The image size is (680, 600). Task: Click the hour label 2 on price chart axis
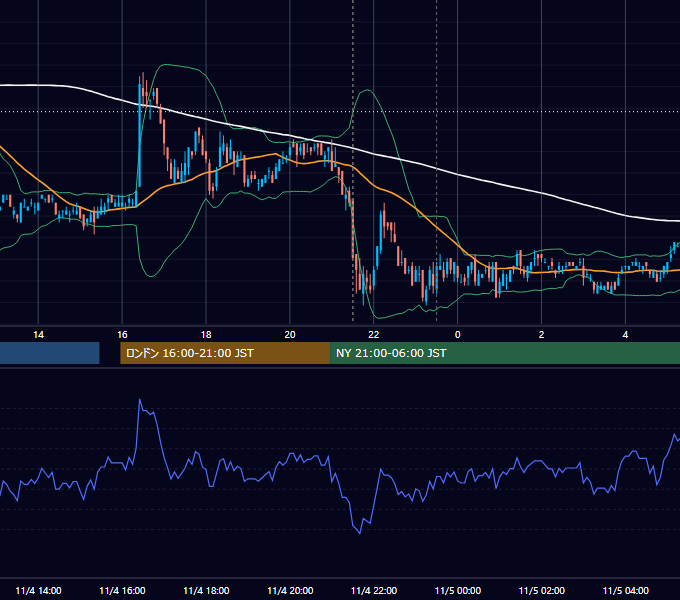(541, 335)
